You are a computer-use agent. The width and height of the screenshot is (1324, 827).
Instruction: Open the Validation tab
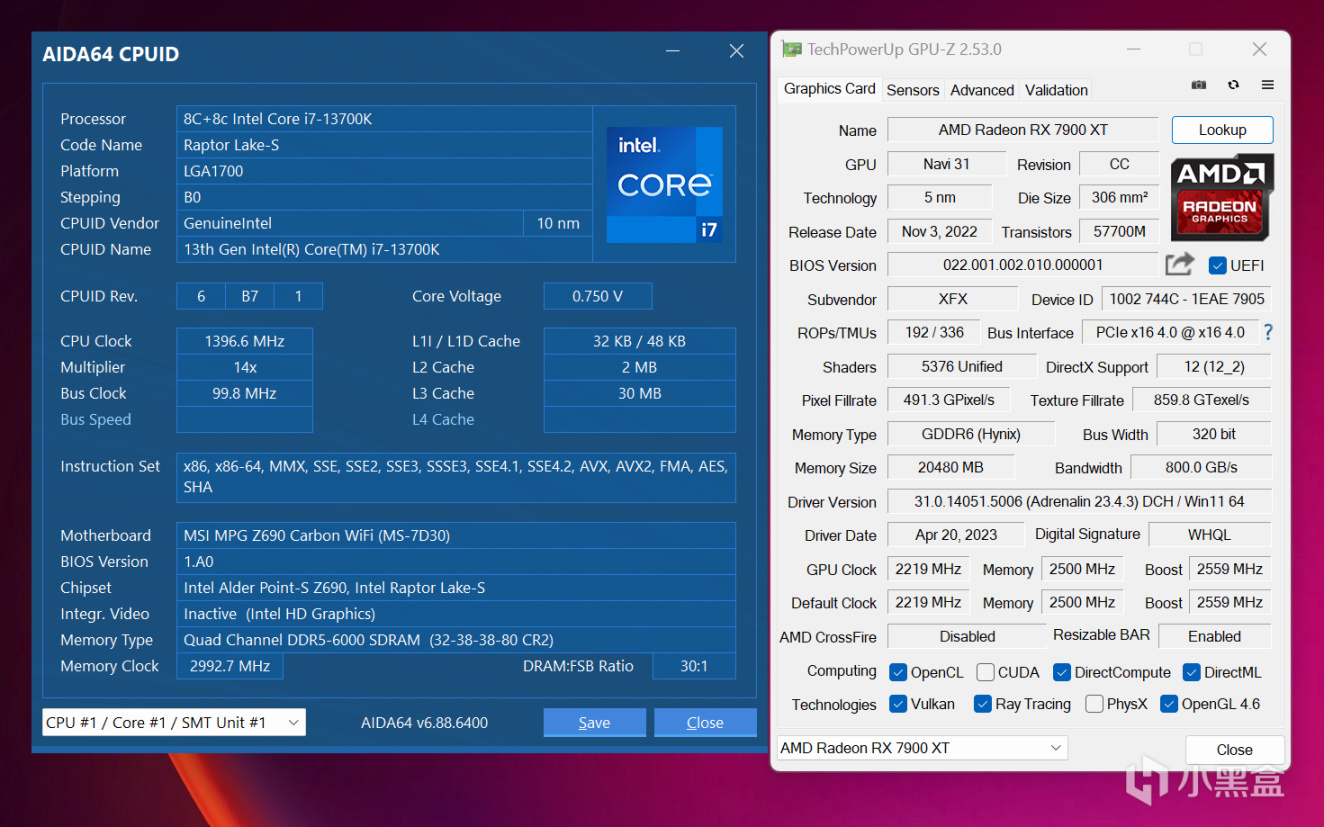point(1056,90)
